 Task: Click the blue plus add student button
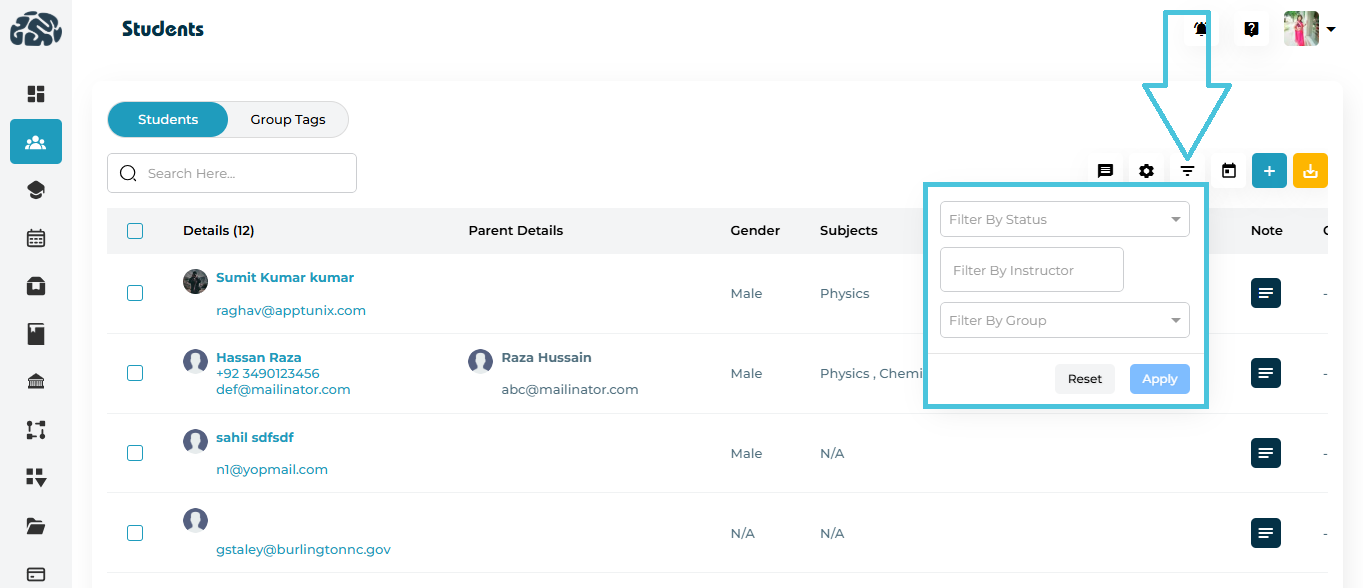click(x=1269, y=171)
